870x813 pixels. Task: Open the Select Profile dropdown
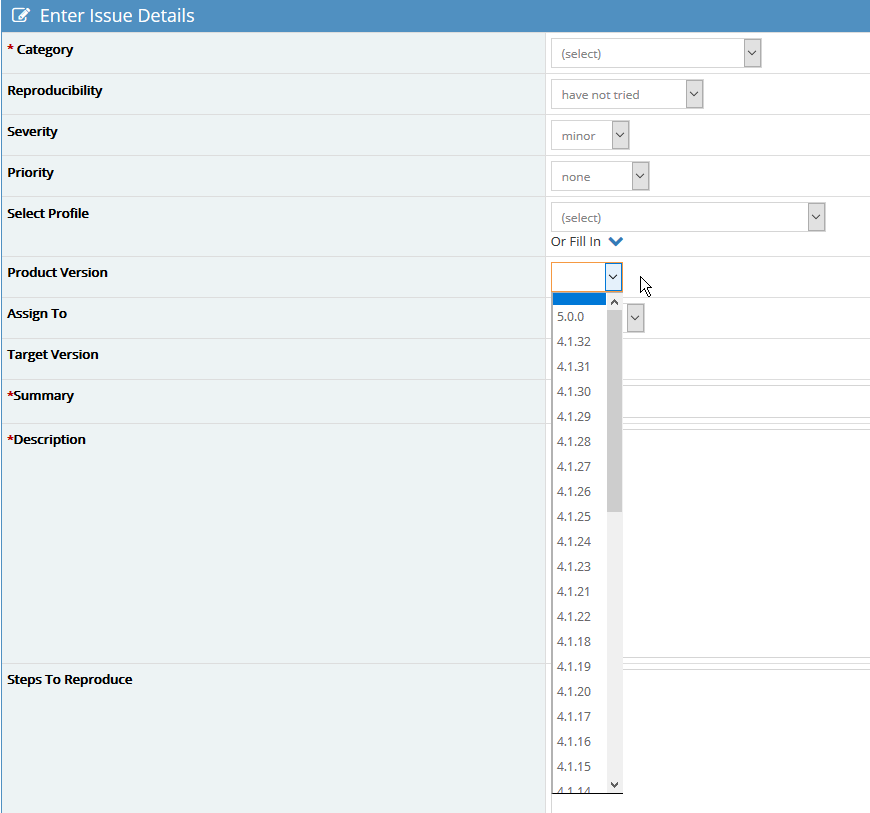pyautogui.click(x=688, y=218)
